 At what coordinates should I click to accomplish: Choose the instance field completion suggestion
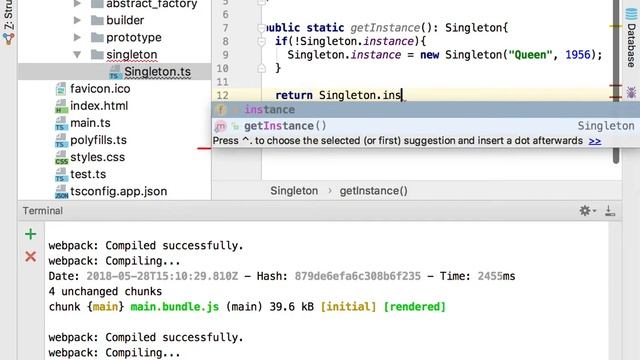click(426, 110)
